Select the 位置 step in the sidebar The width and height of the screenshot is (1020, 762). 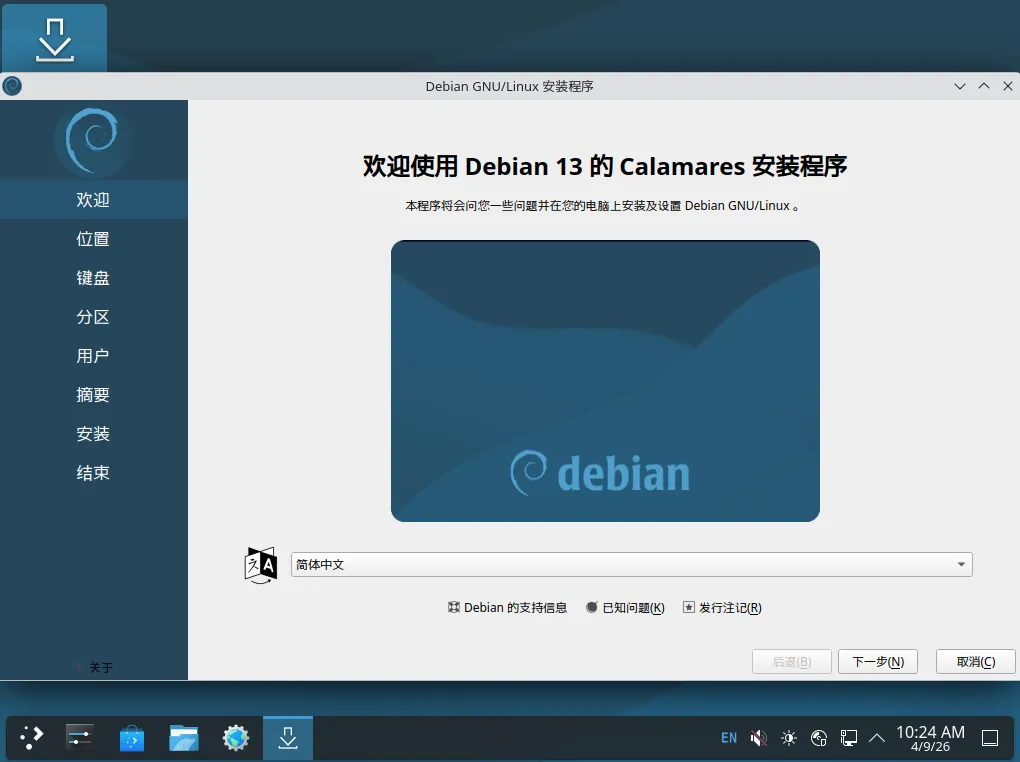94,239
